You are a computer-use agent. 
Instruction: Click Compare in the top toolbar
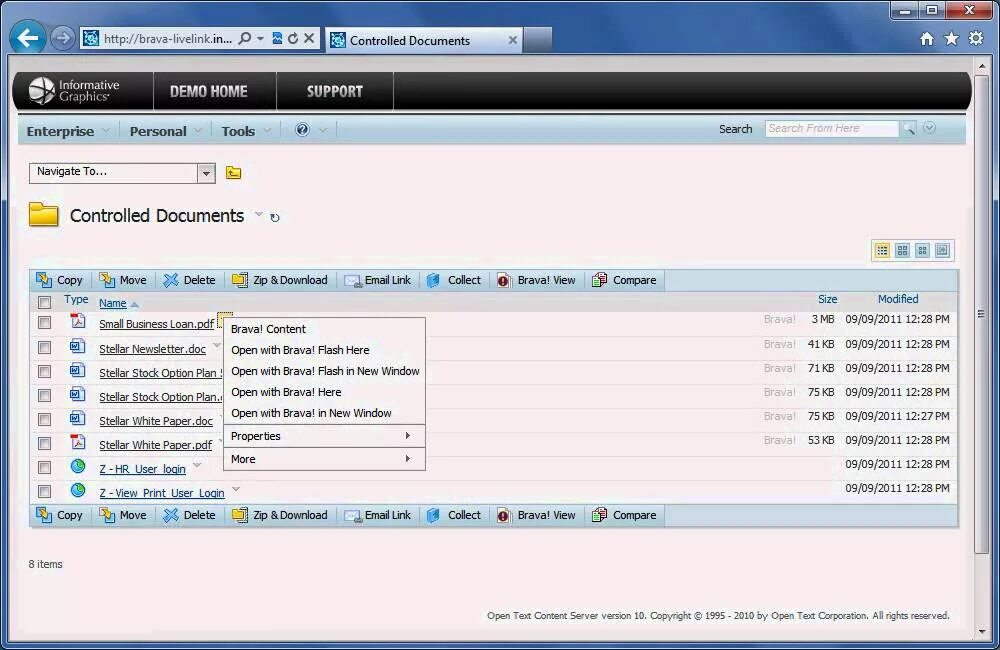pyautogui.click(x=624, y=280)
